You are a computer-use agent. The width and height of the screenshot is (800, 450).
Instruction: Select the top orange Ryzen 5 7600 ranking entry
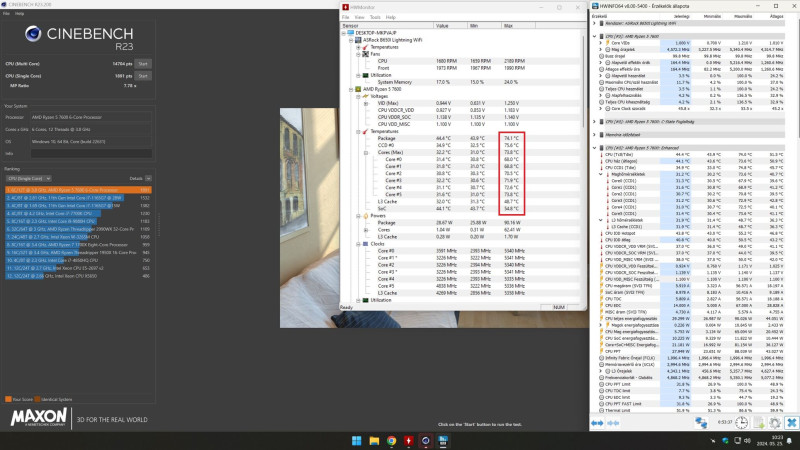(78, 190)
